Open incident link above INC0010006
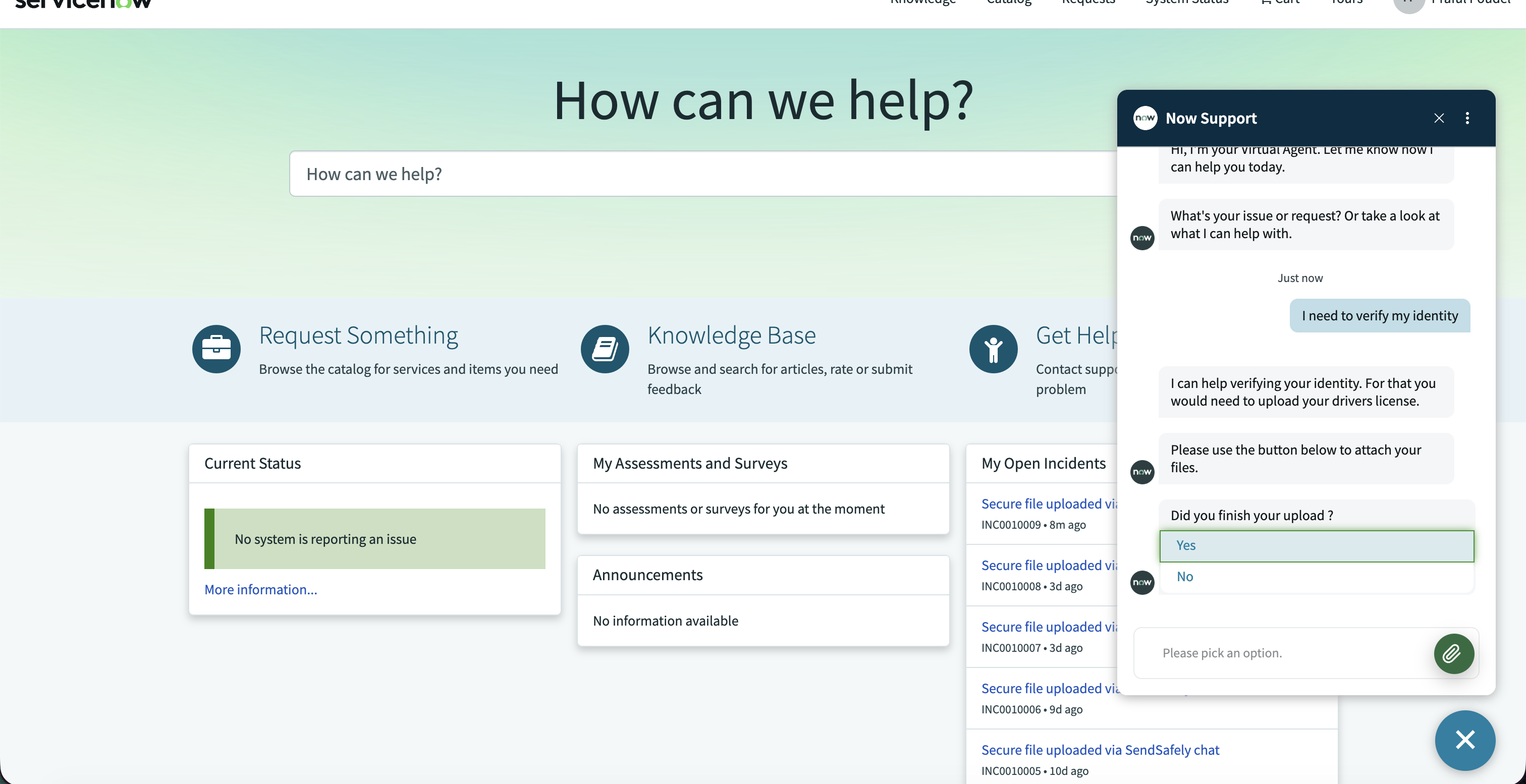This screenshot has width=1526, height=784. coord(1049,688)
